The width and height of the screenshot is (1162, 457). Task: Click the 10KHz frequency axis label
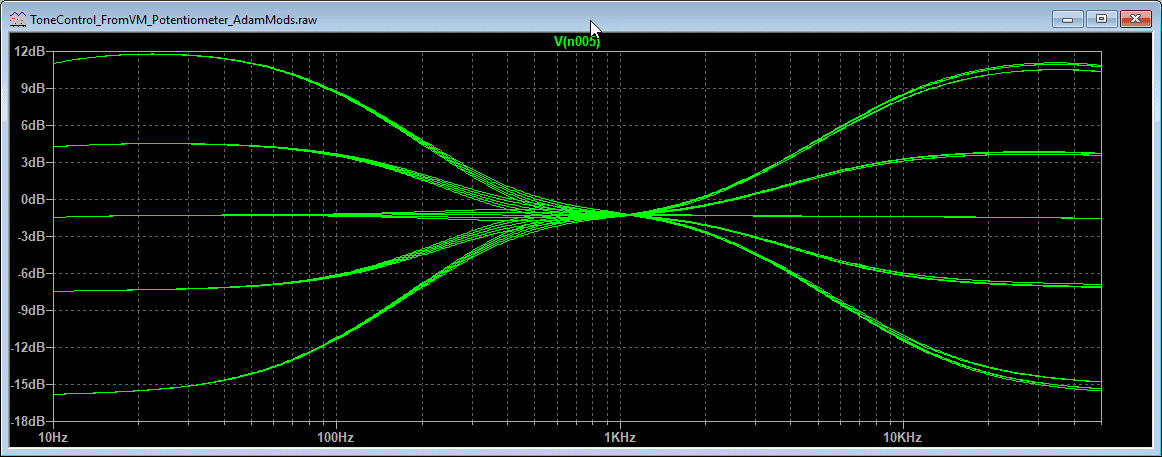(903, 438)
